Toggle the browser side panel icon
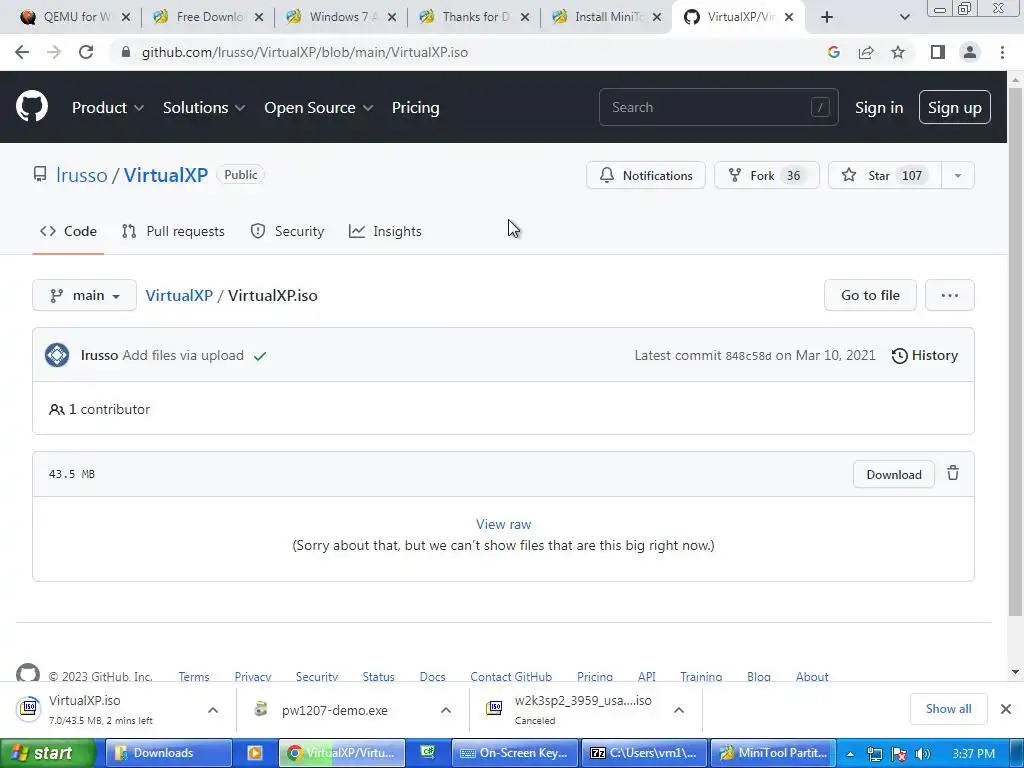Viewport: 1024px width, 768px height. 938,52
